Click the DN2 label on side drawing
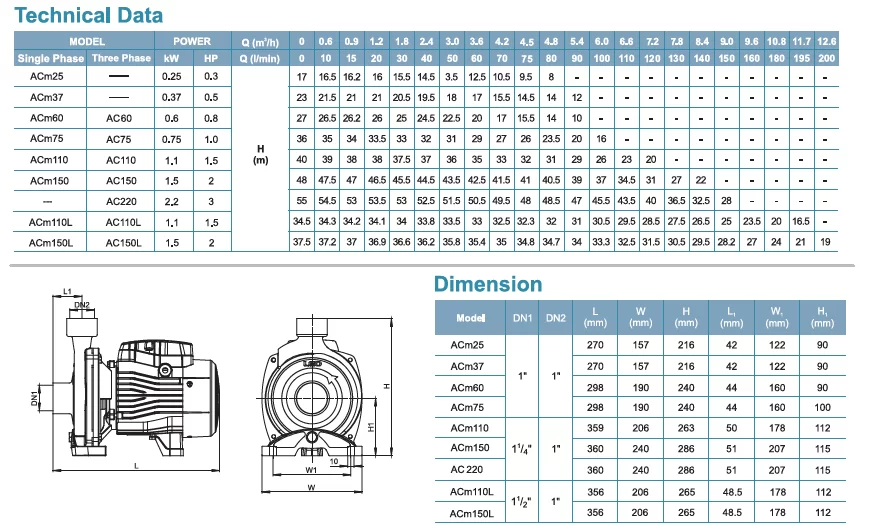 82,305
